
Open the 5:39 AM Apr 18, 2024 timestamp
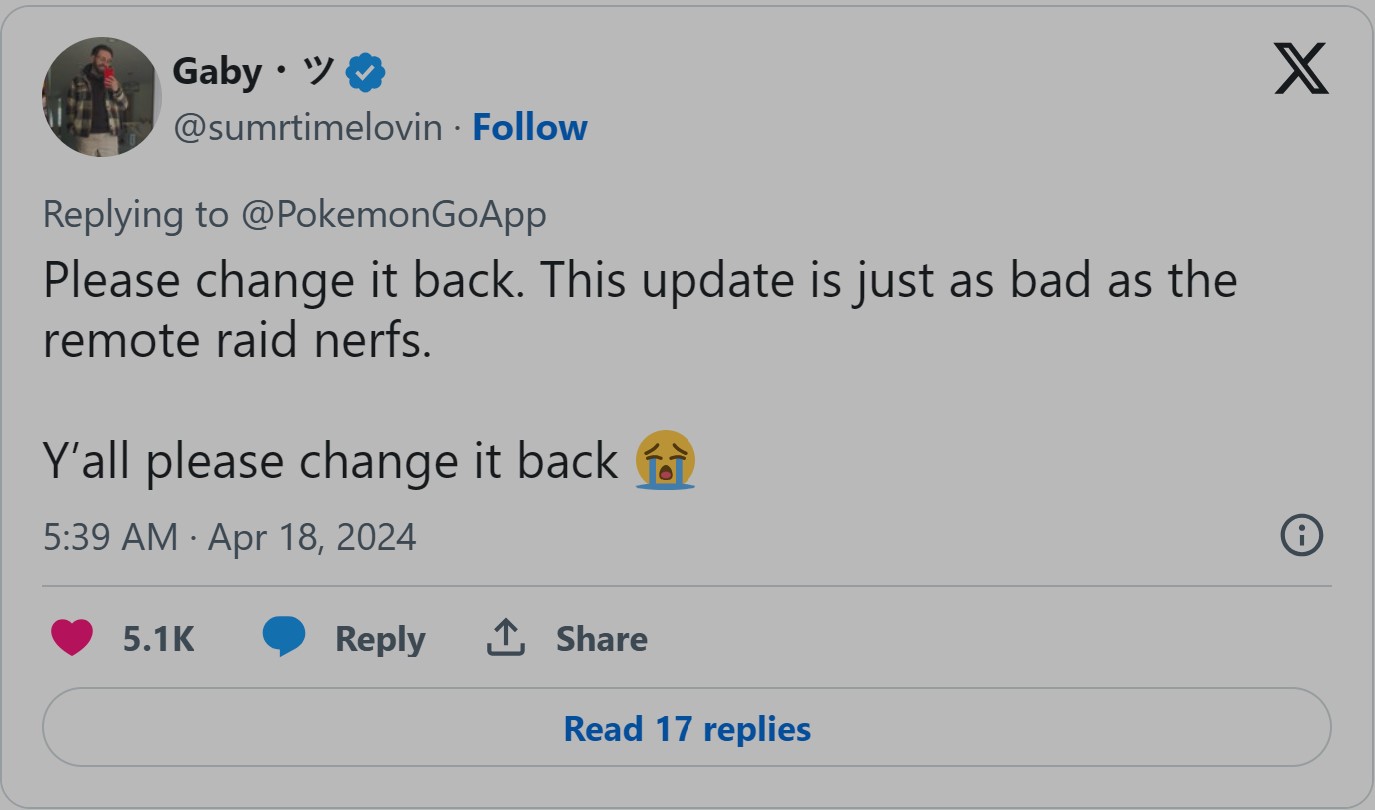(x=229, y=537)
